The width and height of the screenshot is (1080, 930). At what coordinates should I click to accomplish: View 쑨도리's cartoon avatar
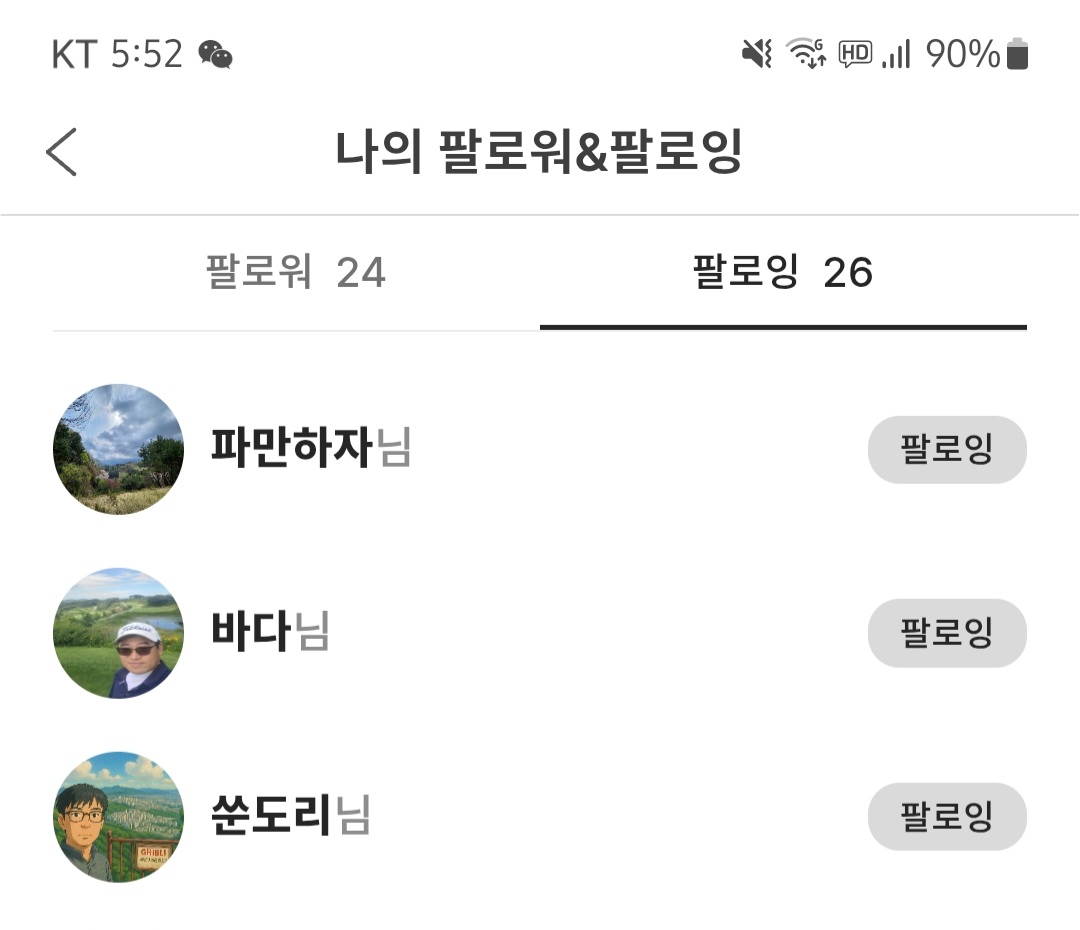point(118,816)
